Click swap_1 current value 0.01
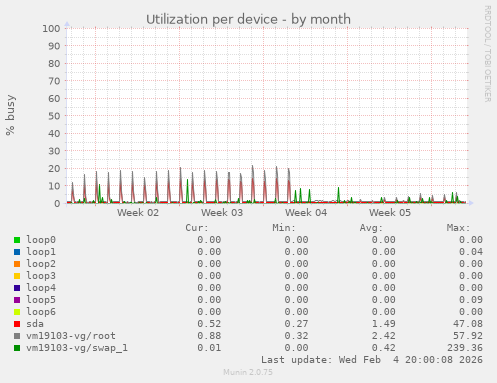The width and height of the screenshot is (497, 383). pyautogui.click(x=209, y=348)
